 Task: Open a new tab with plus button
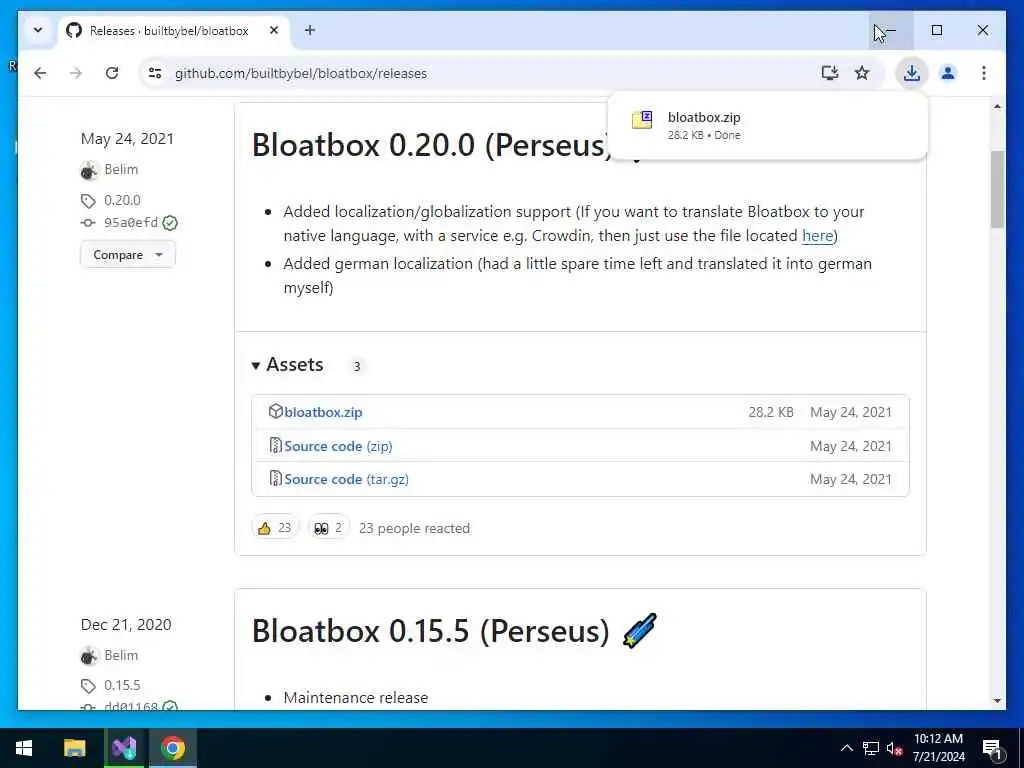click(310, 30)
